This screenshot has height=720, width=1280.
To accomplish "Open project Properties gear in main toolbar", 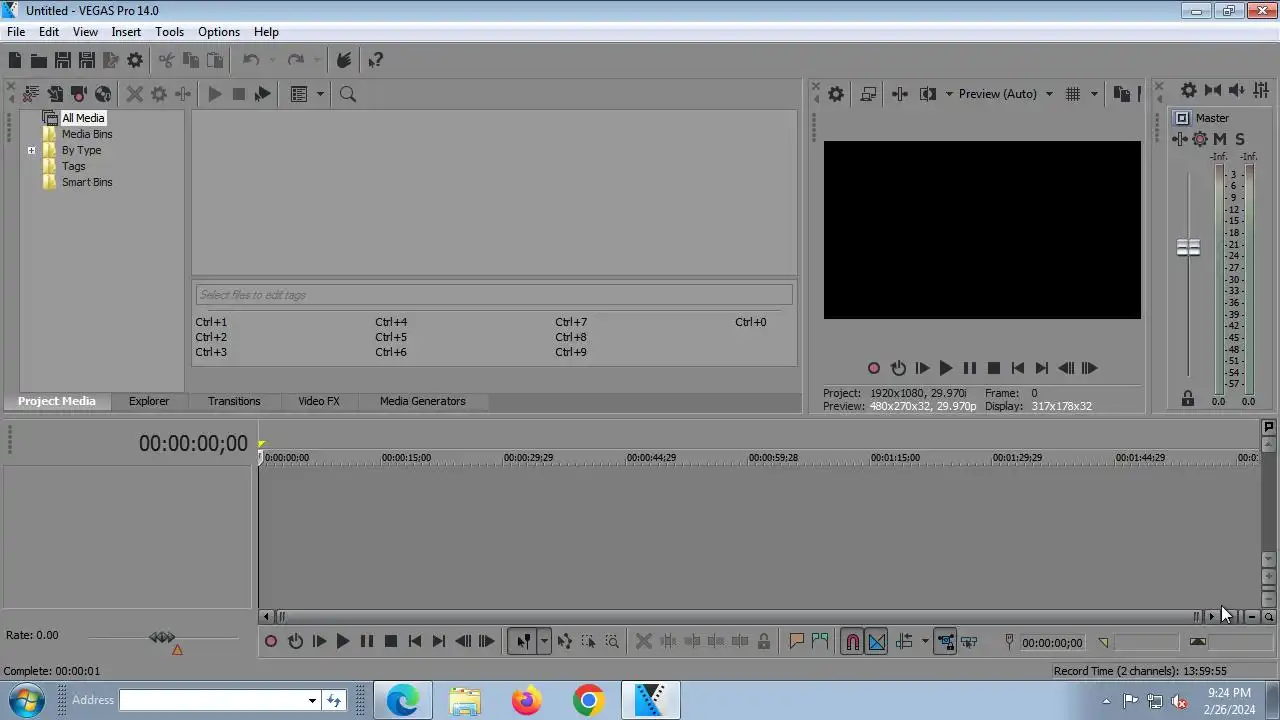I will pos(135,61).
